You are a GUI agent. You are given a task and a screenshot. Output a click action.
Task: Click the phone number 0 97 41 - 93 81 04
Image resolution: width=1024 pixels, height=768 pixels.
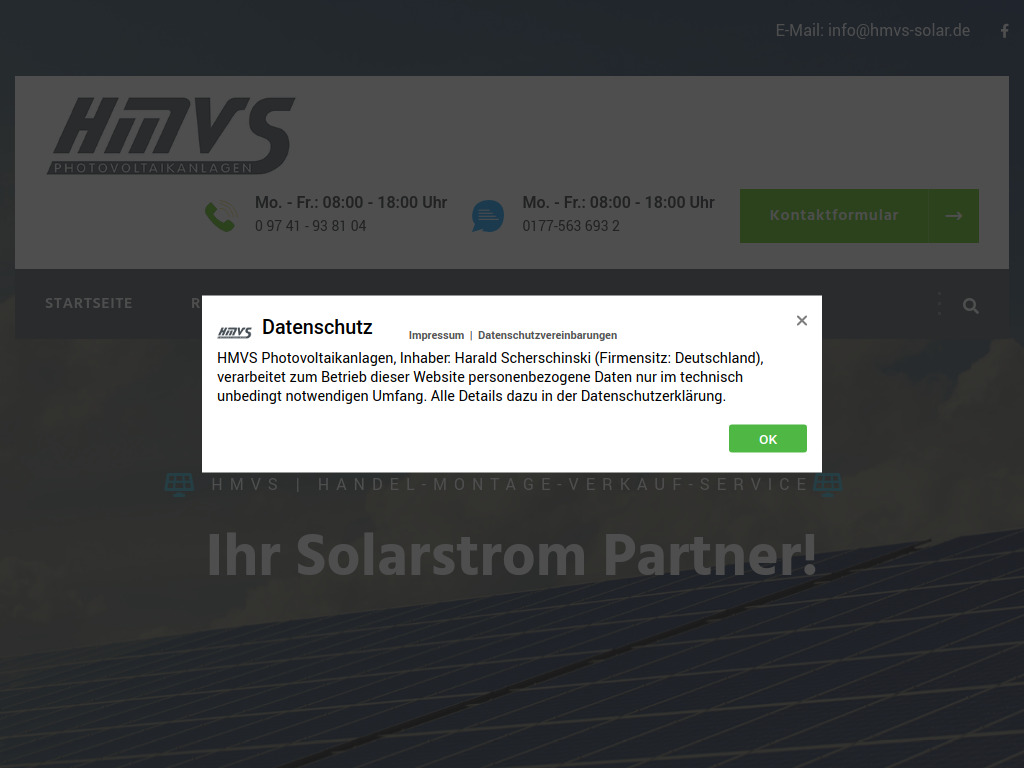[x=310, y=226]
